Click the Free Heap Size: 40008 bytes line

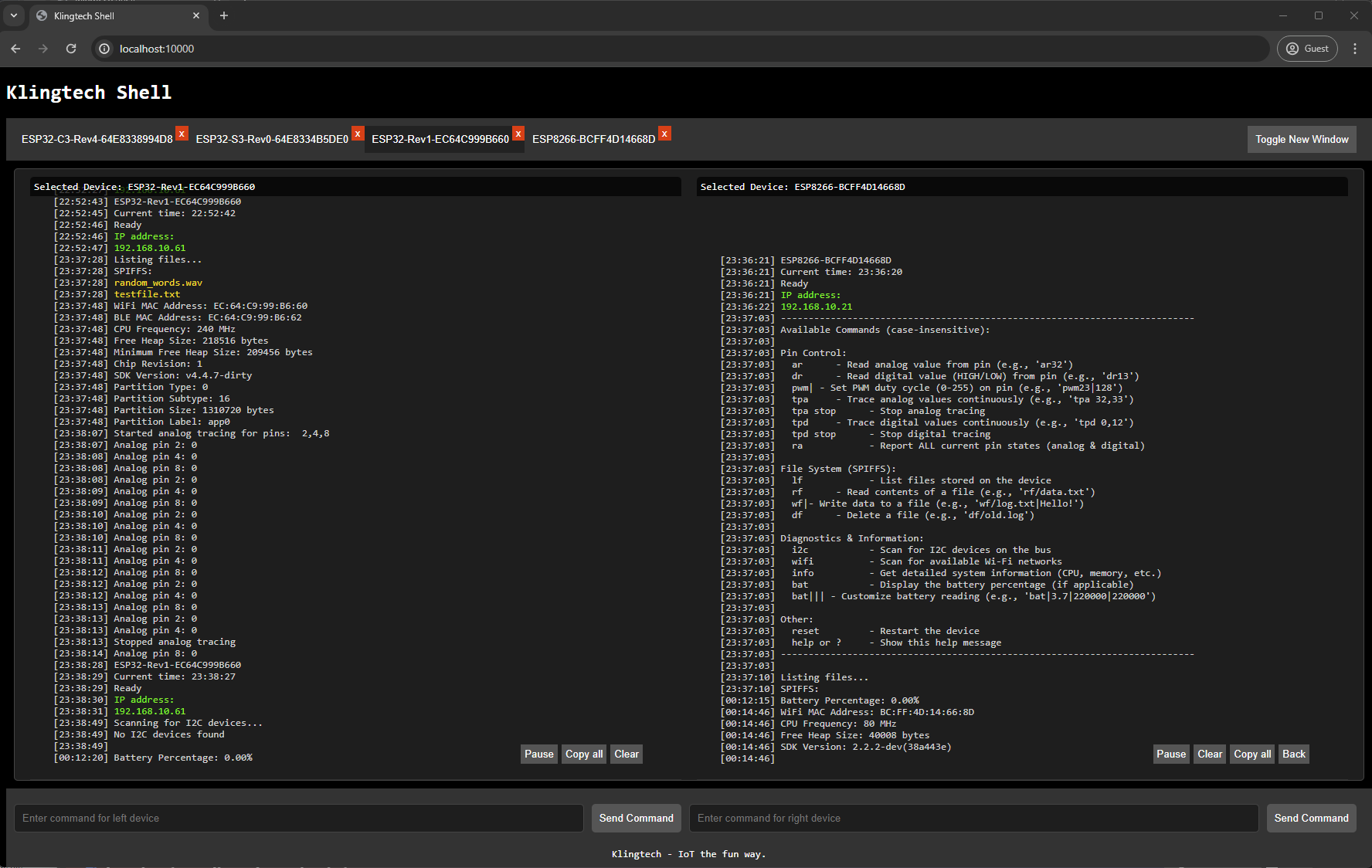(855, 735)
